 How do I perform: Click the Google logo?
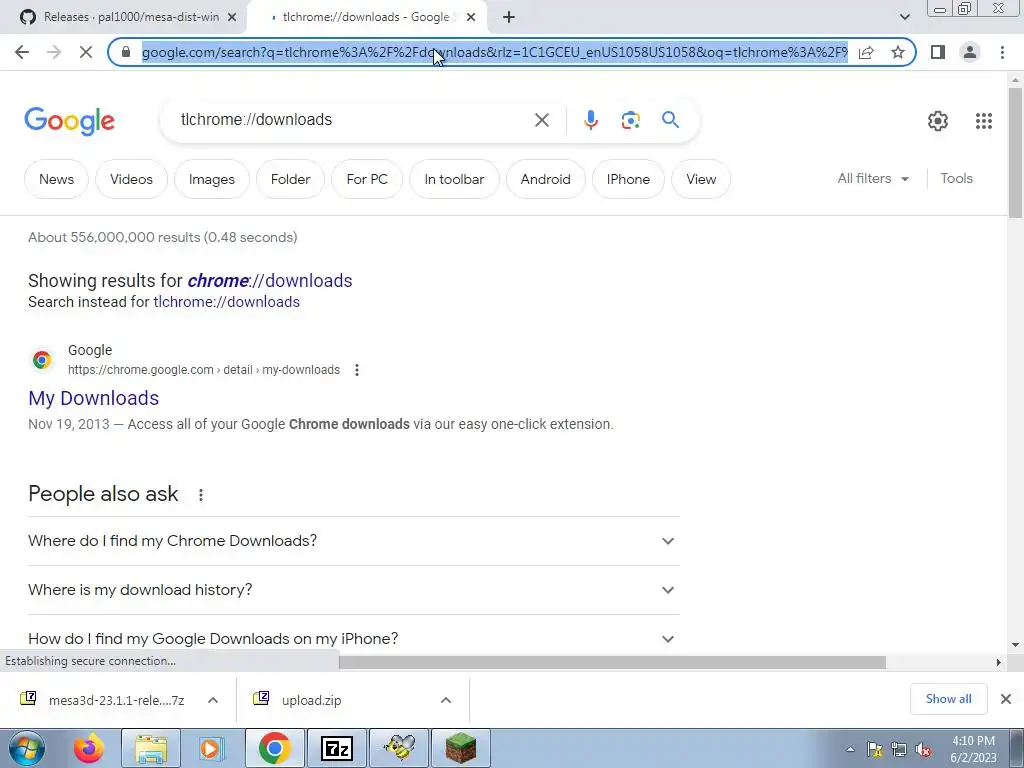[x=69, y=121]
